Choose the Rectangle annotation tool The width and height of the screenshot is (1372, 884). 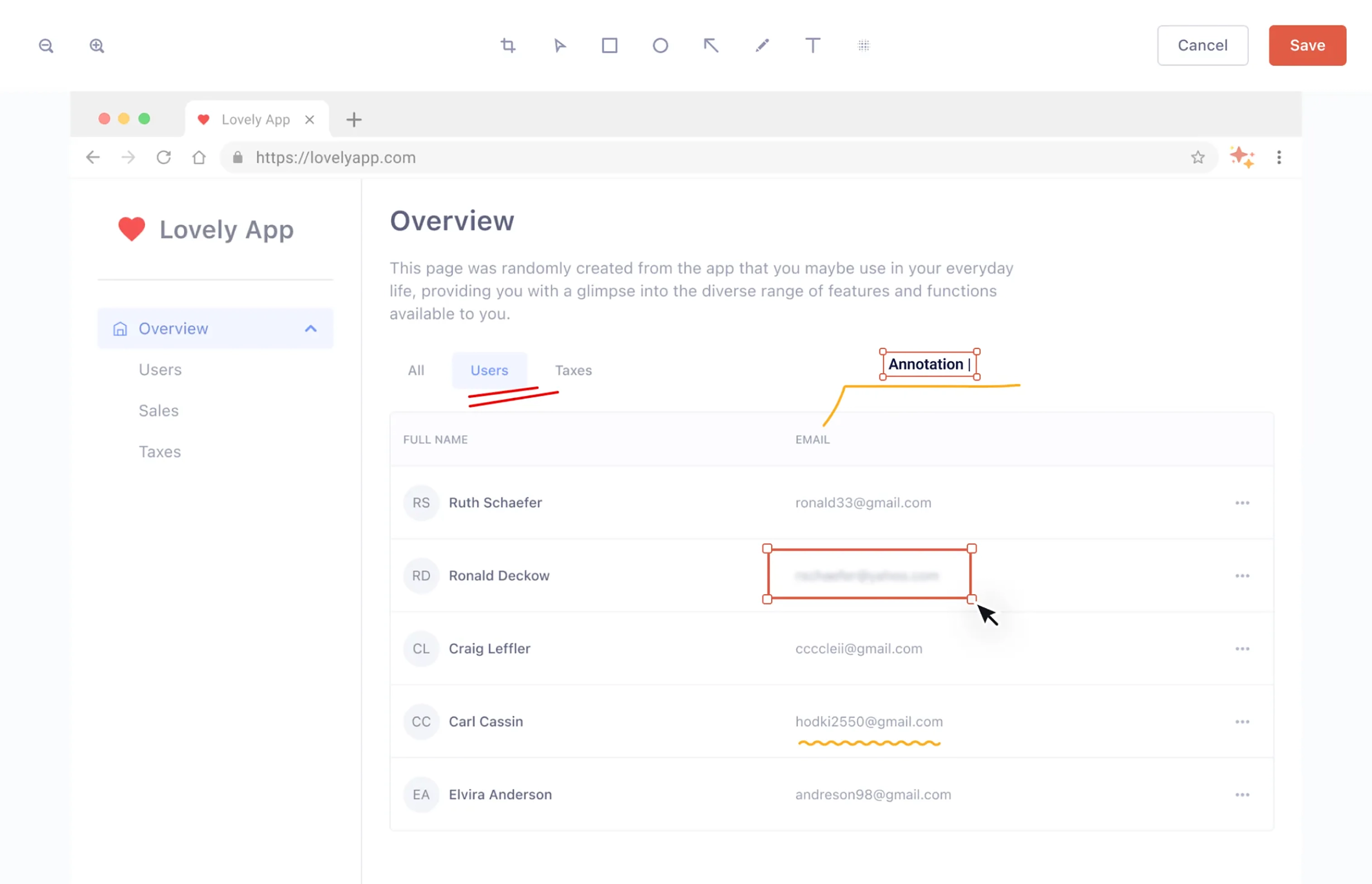click(x=610, y=45)
